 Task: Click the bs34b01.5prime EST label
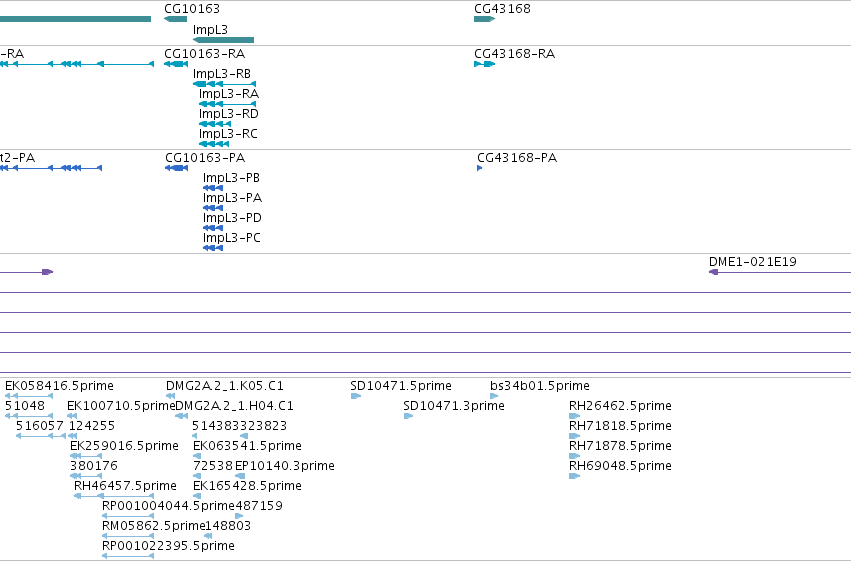(540, 386)
